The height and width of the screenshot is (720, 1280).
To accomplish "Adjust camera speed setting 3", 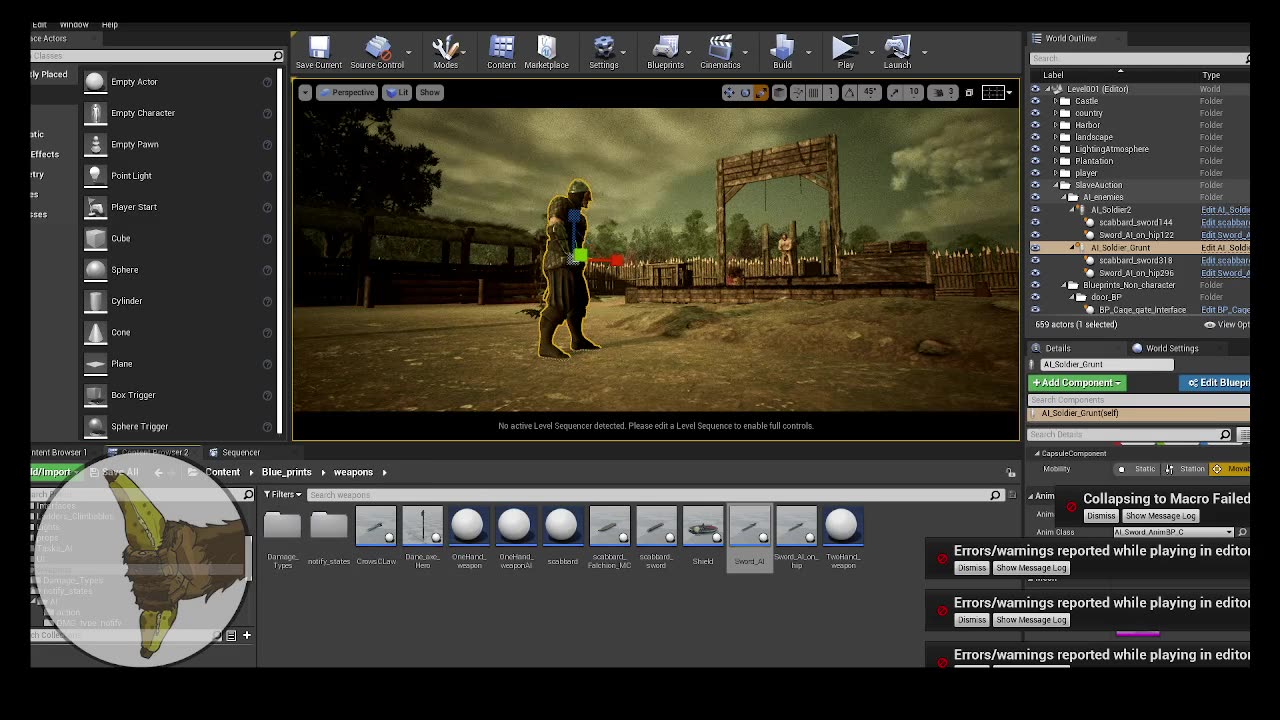I will point(942,93).
